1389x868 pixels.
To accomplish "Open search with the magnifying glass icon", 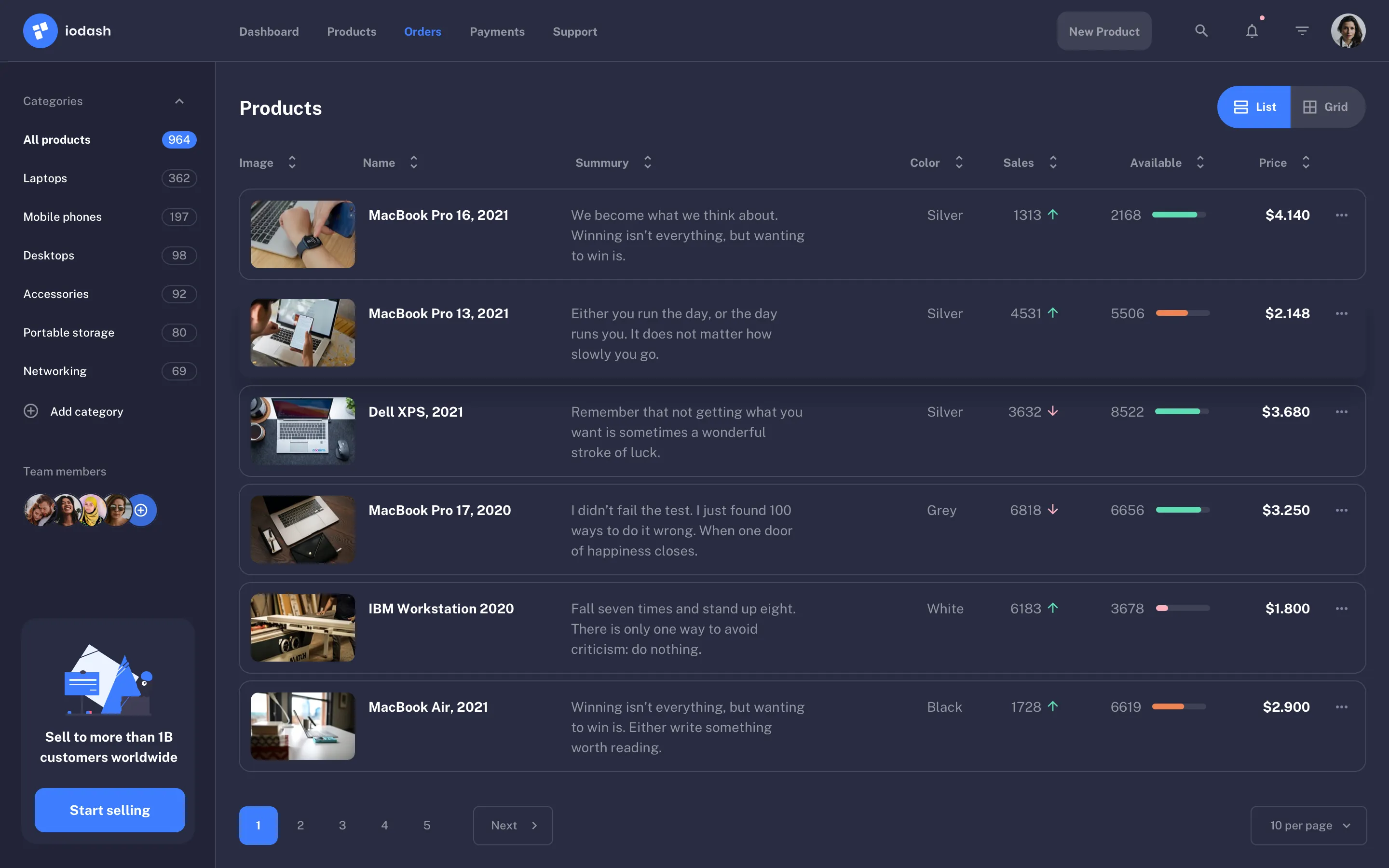I will pos(1201,30).
